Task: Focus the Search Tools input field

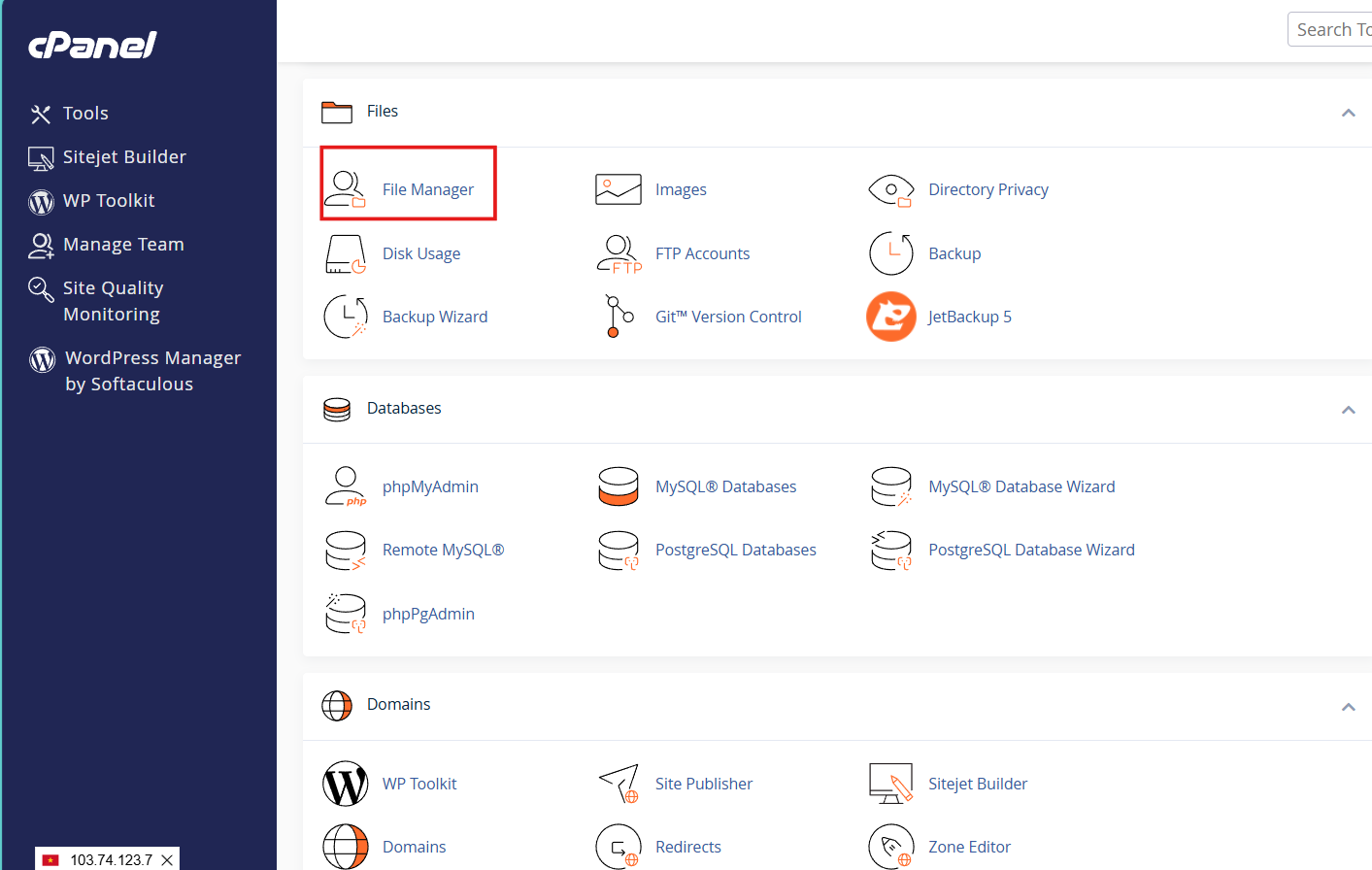Action: (x=1330, y=29)
